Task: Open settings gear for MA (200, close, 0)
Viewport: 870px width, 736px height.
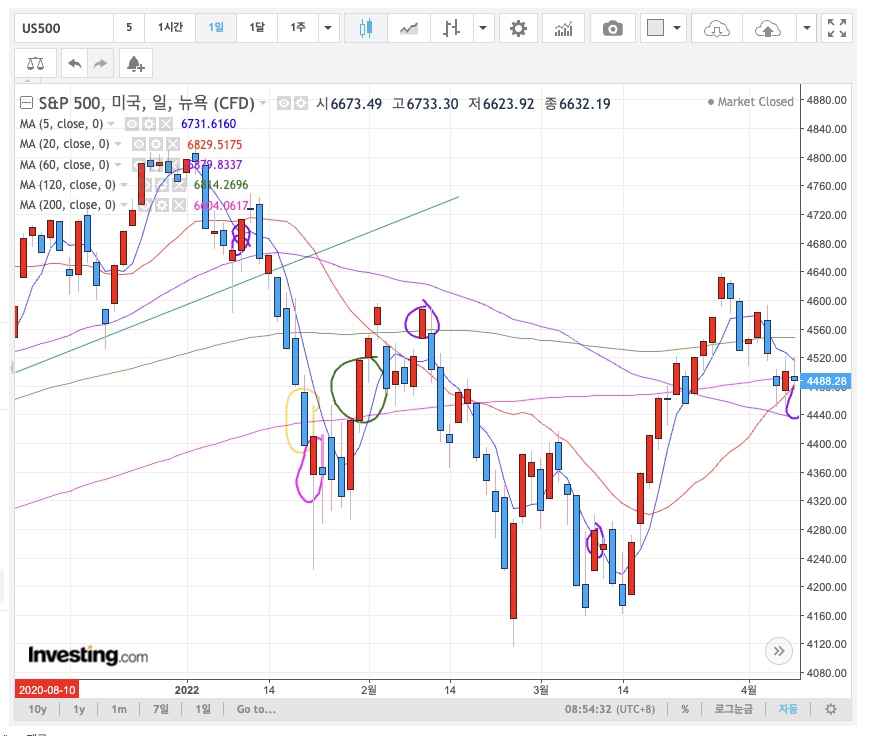Action: tap(162, 205)
